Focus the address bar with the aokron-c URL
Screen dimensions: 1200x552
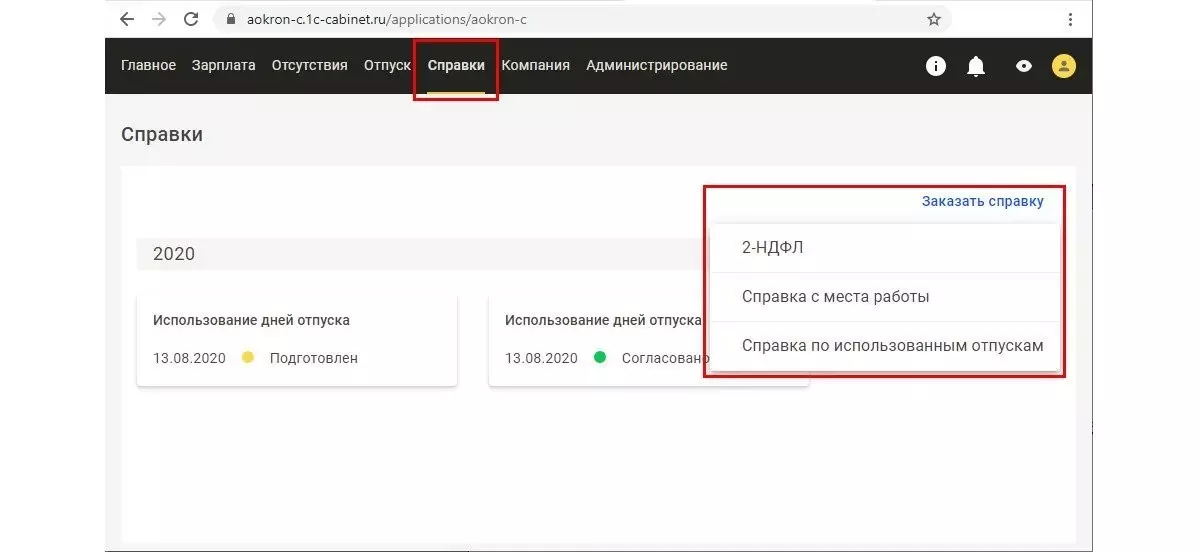pos(581,19)
